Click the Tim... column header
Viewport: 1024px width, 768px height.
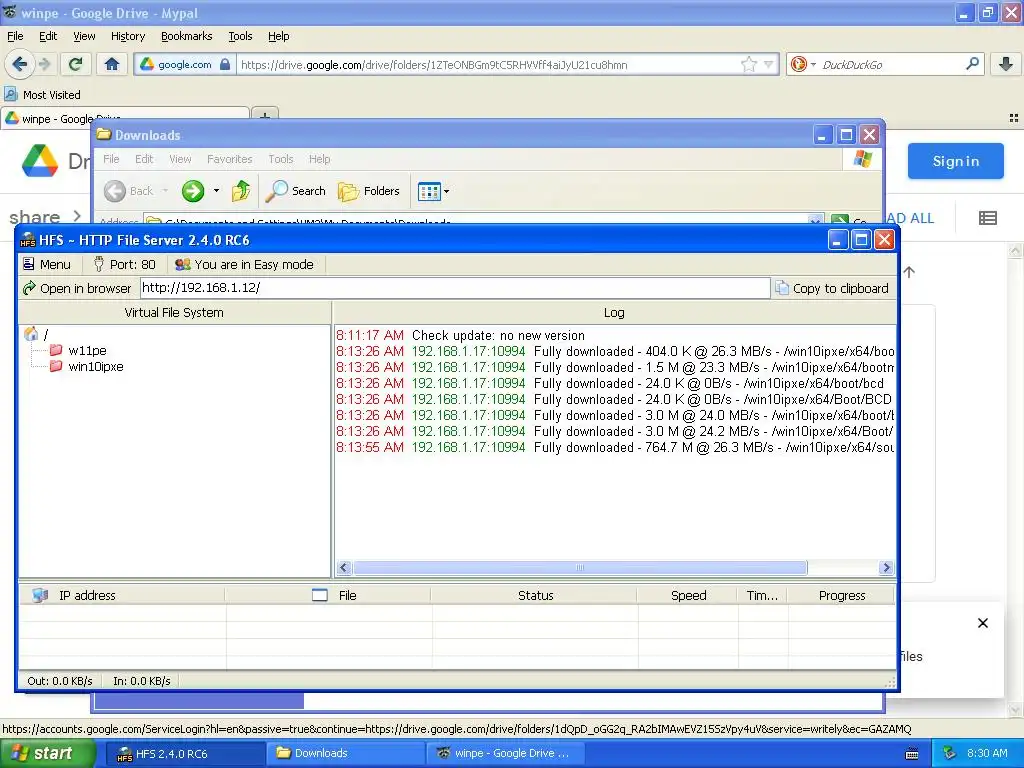762,595
